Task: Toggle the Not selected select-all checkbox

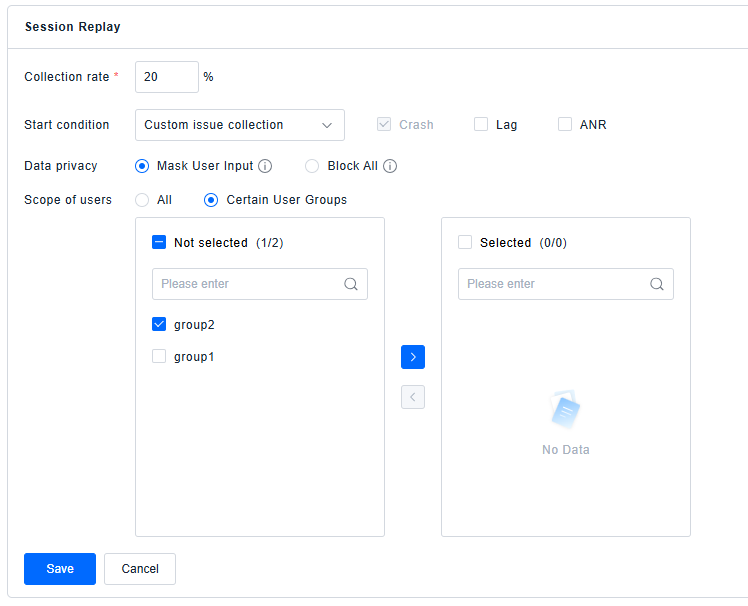Action: (159, 242)
